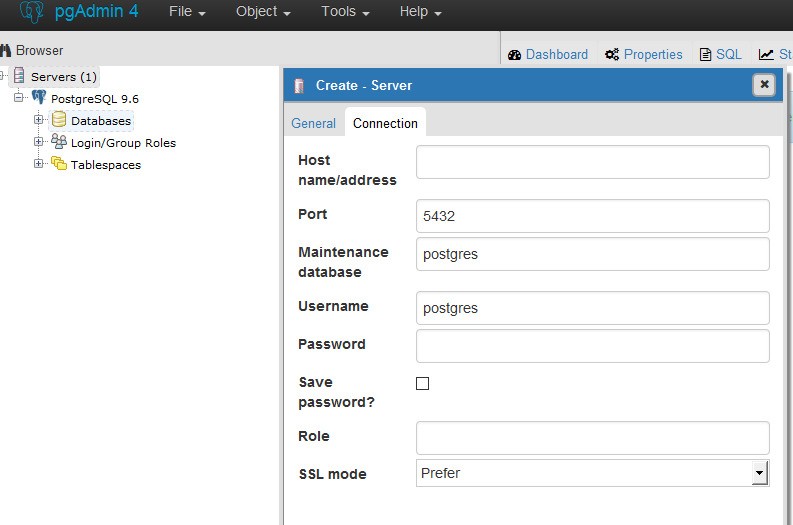Viewport: 793px width, 525px height.
Task: Click the Port field showing 5432
Action: [593, 216]
